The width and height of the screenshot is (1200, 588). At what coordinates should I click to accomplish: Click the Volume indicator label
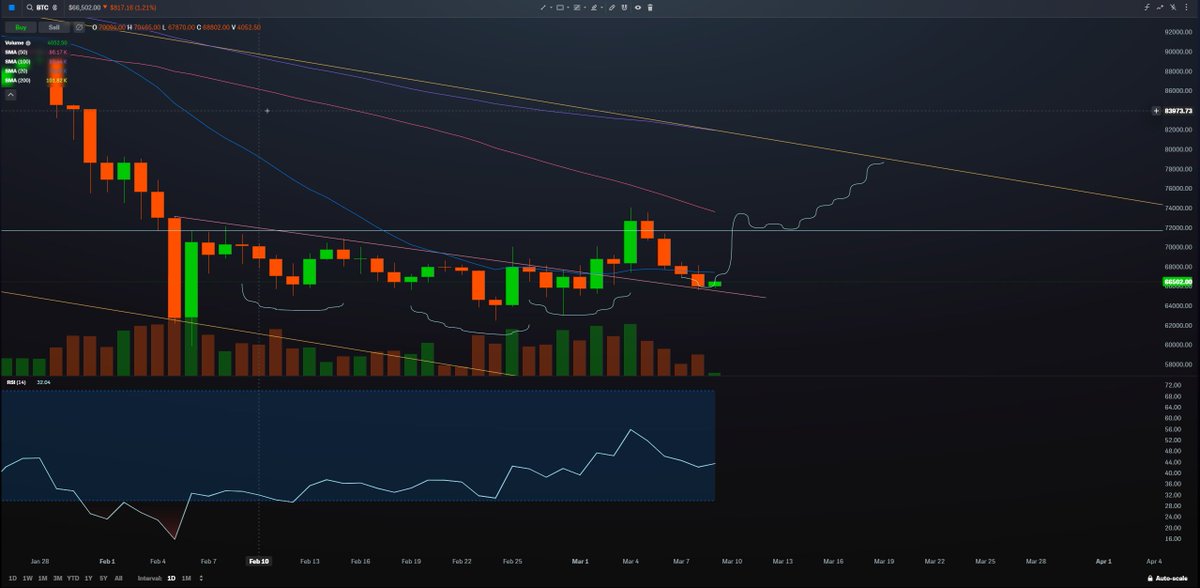click(14, 43)
